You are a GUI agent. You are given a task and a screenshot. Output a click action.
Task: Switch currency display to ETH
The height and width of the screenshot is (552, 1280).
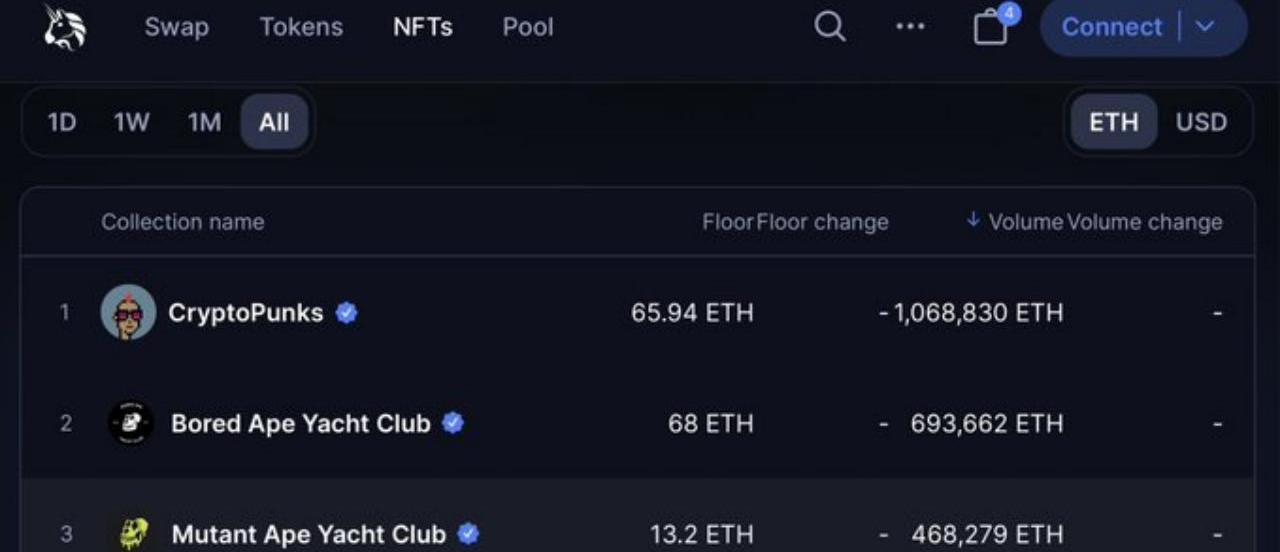tap(1114, 122)
